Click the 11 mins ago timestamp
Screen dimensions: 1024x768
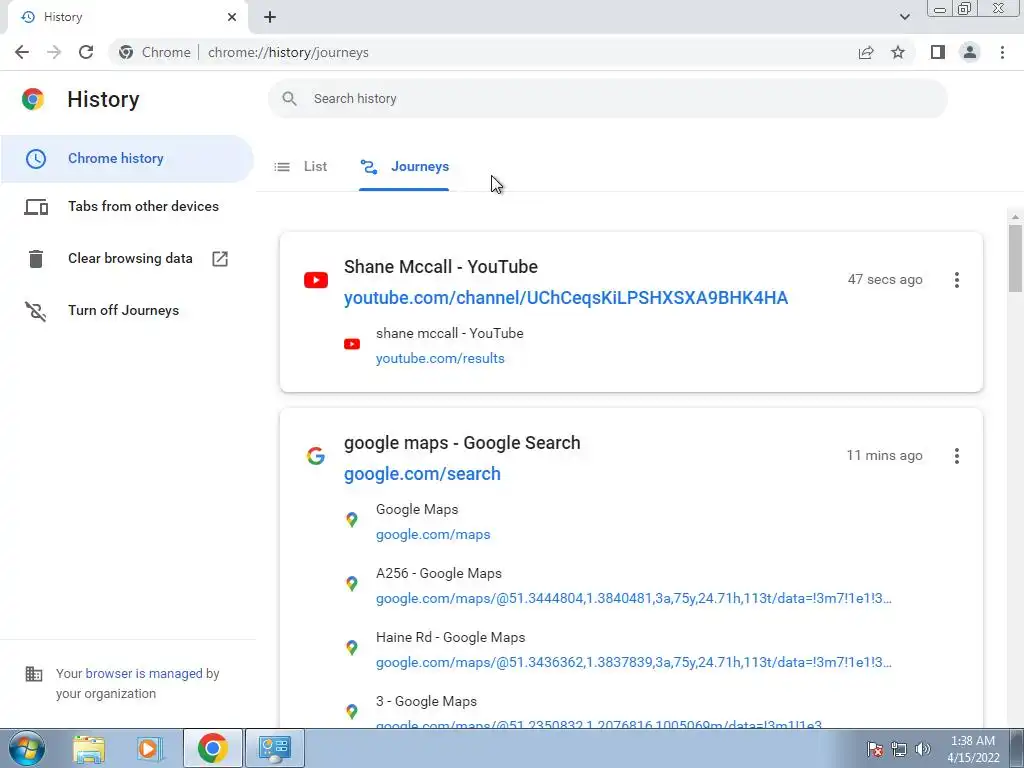coord(884,456)
